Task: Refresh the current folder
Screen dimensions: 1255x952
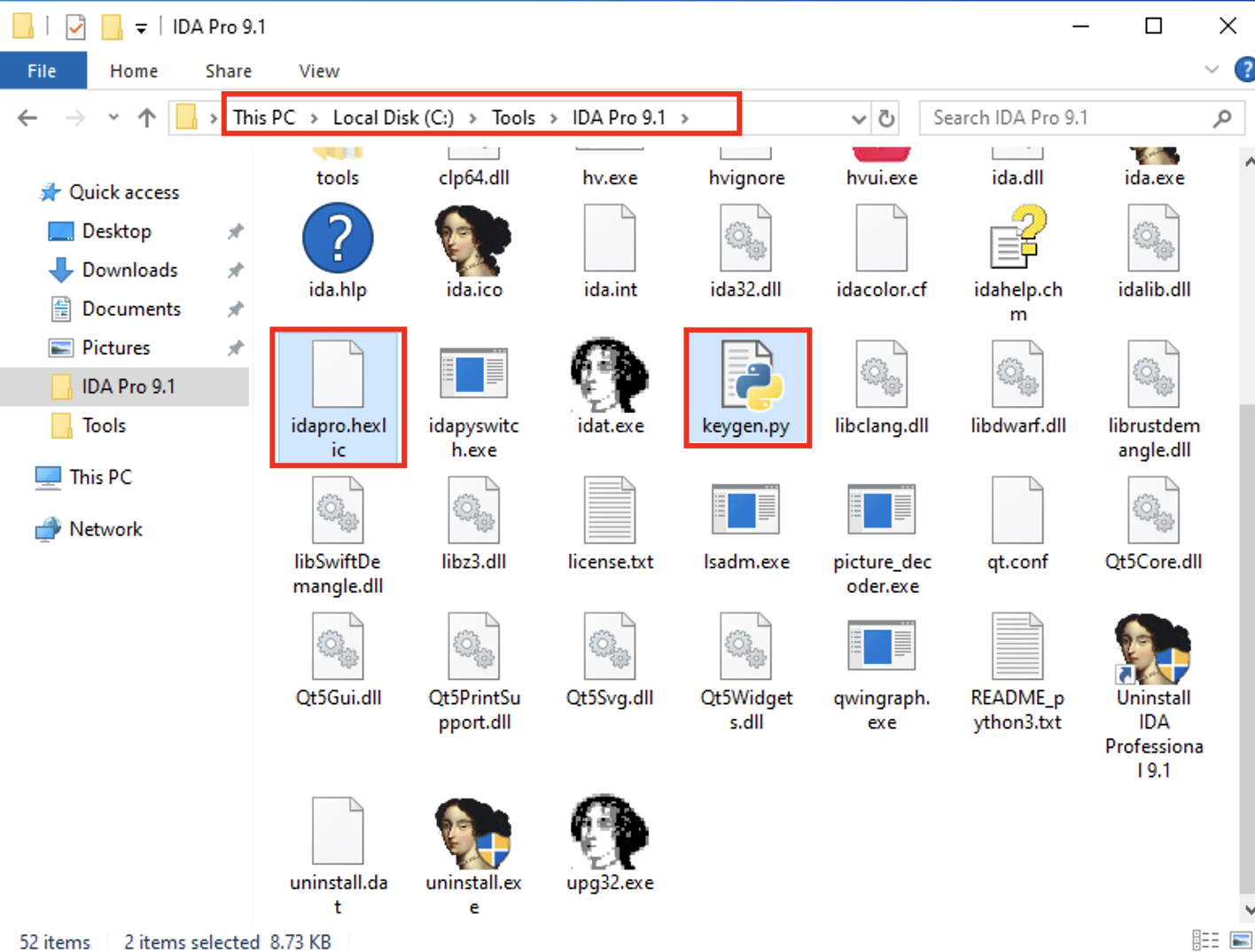Action: pyautogui.click(x=886, y=118)
